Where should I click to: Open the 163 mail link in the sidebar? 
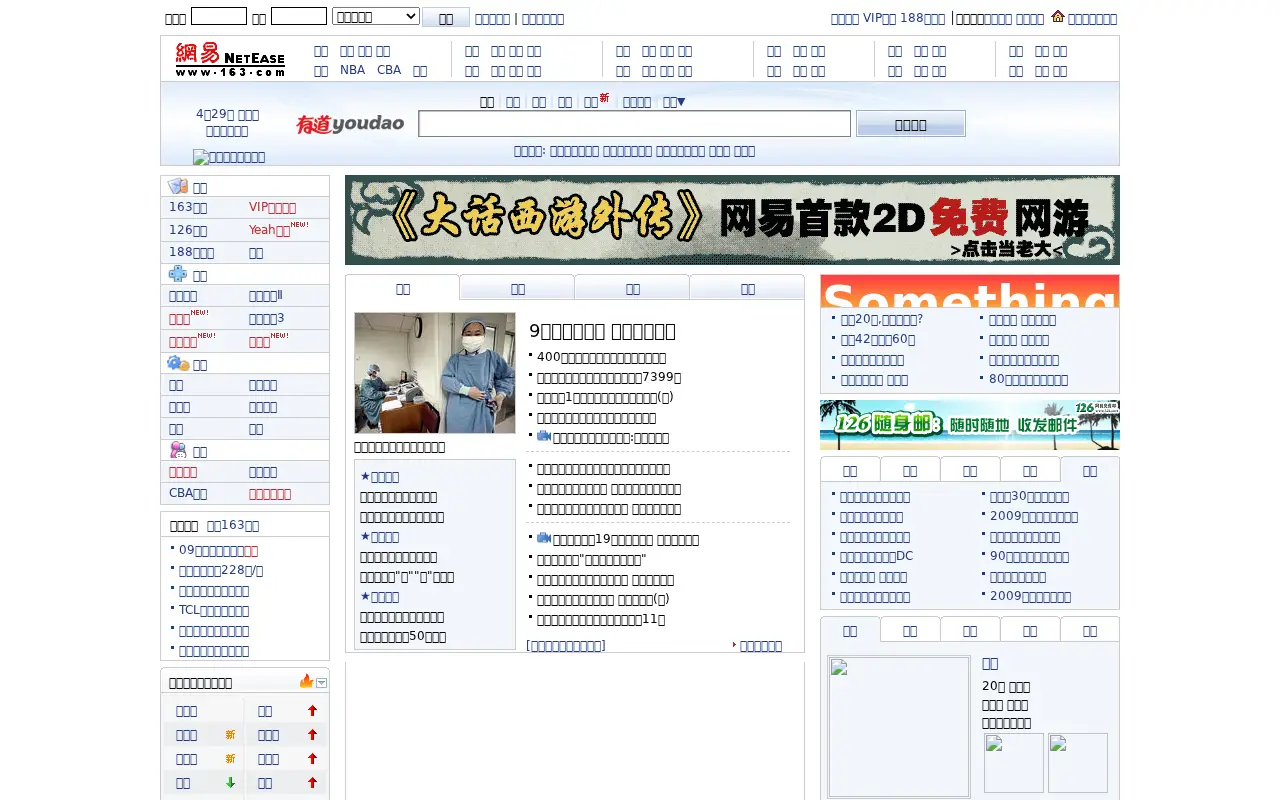click(x=188, y=207)
